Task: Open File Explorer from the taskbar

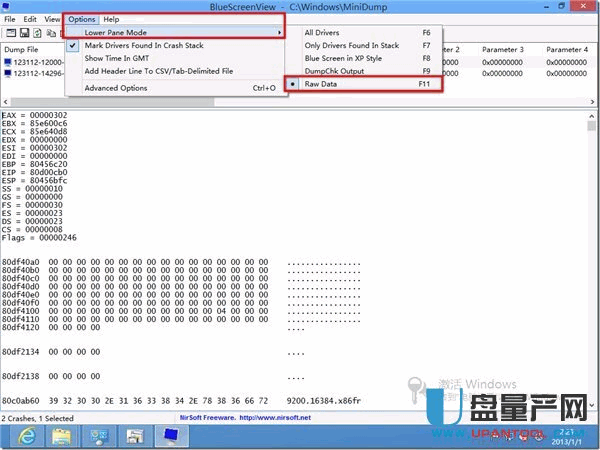Action: click(62, 436)
